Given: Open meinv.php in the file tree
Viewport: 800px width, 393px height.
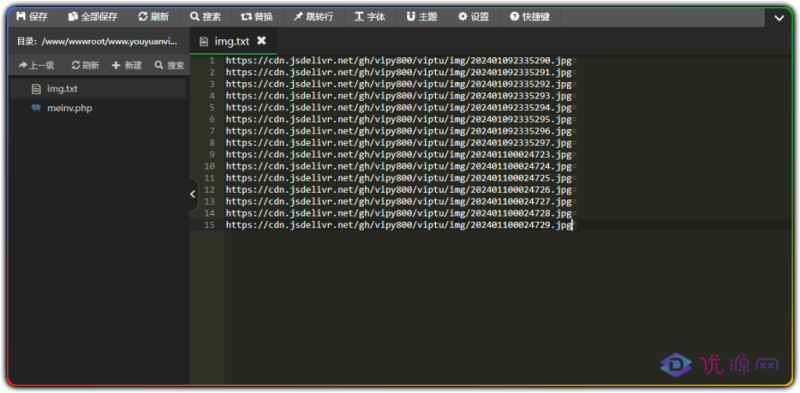Looking at the screenshot, I should point(98,108).
